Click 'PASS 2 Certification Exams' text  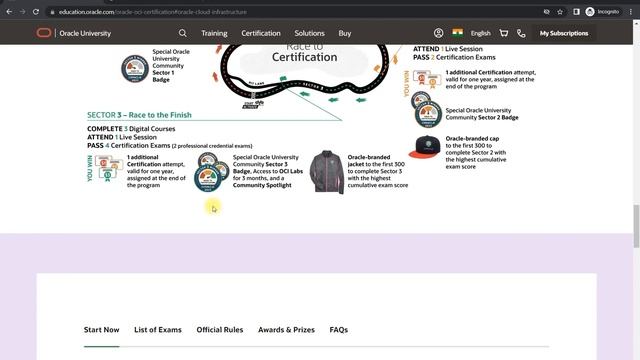(454, 57)
